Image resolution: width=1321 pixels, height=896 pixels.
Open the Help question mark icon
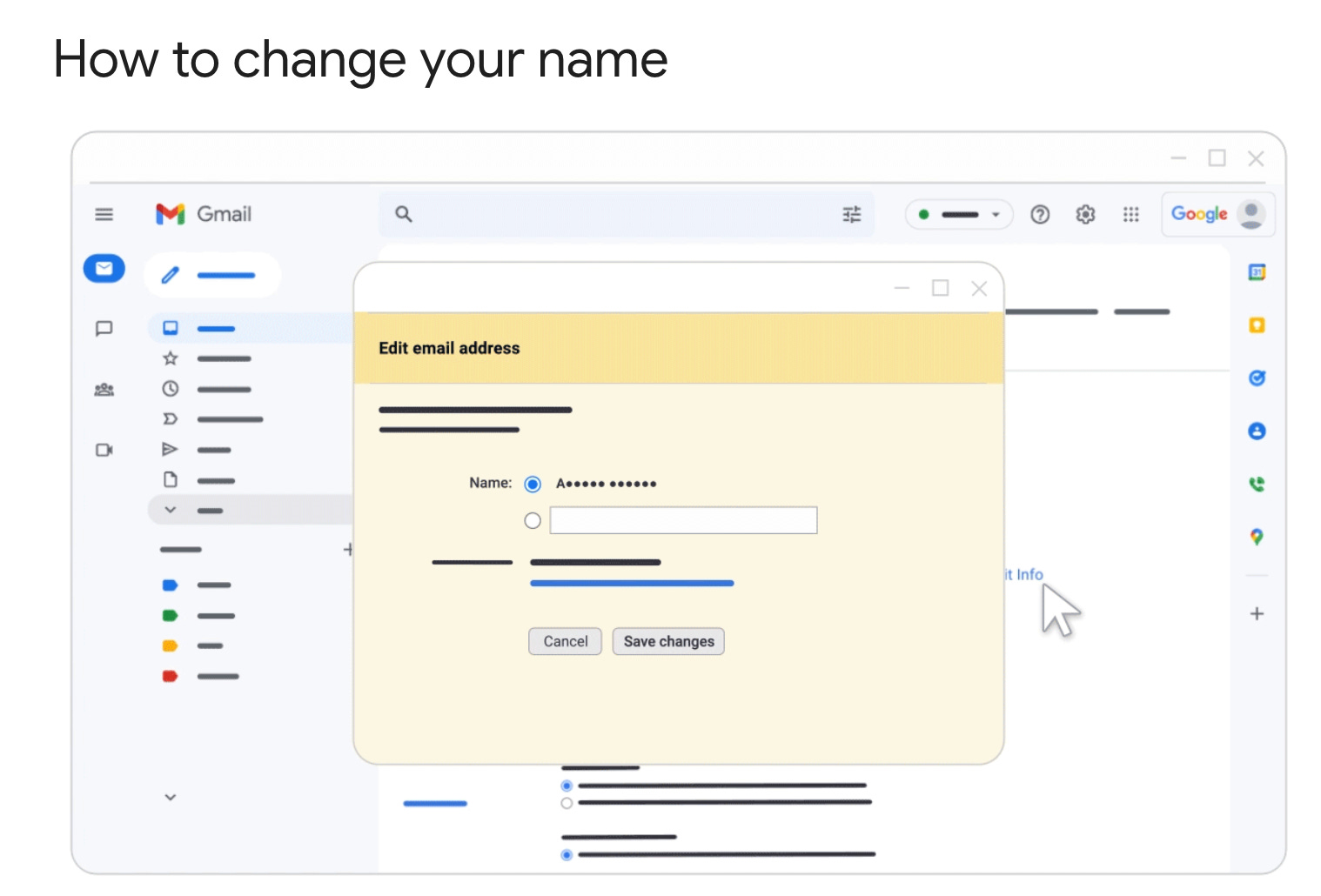tap(1040, 214)
